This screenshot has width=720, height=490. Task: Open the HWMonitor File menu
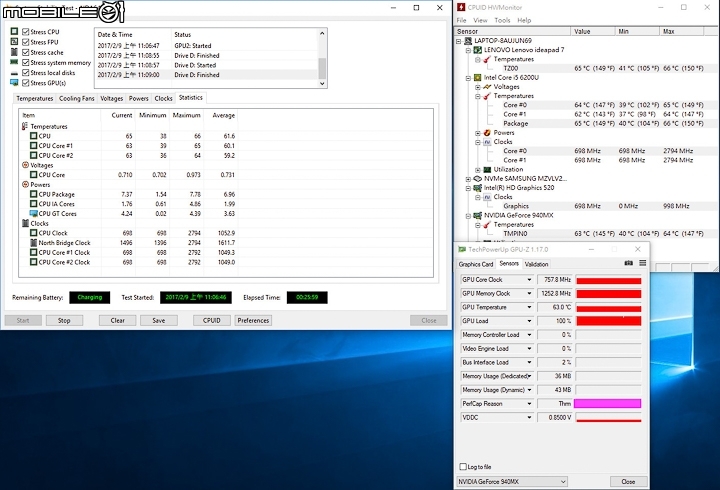(461, 20)
